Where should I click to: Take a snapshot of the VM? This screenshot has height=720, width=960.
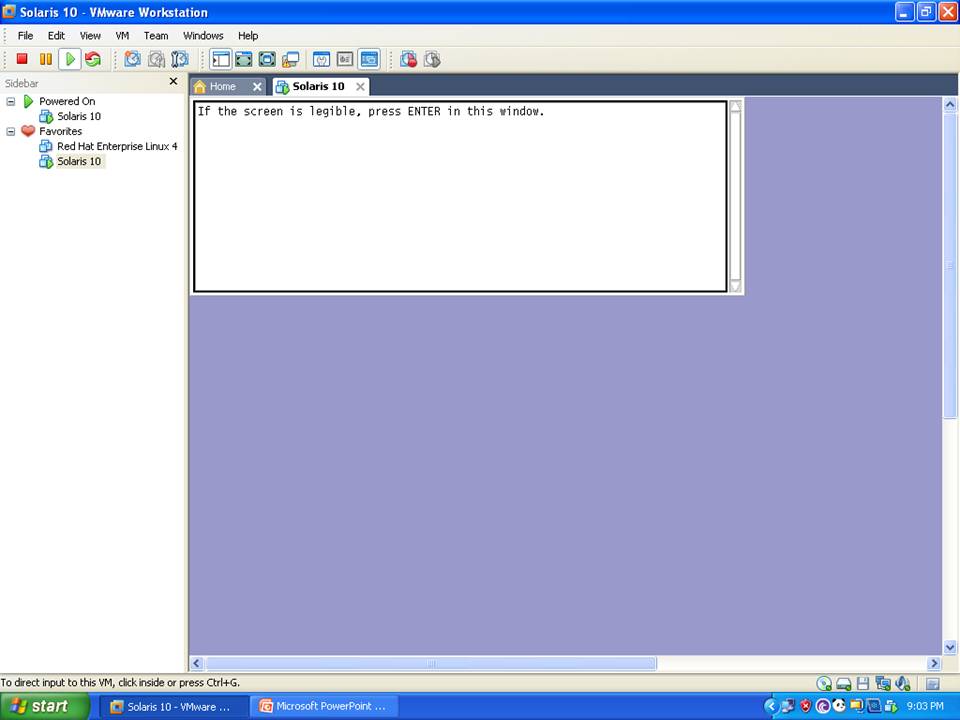coord(132,59)
